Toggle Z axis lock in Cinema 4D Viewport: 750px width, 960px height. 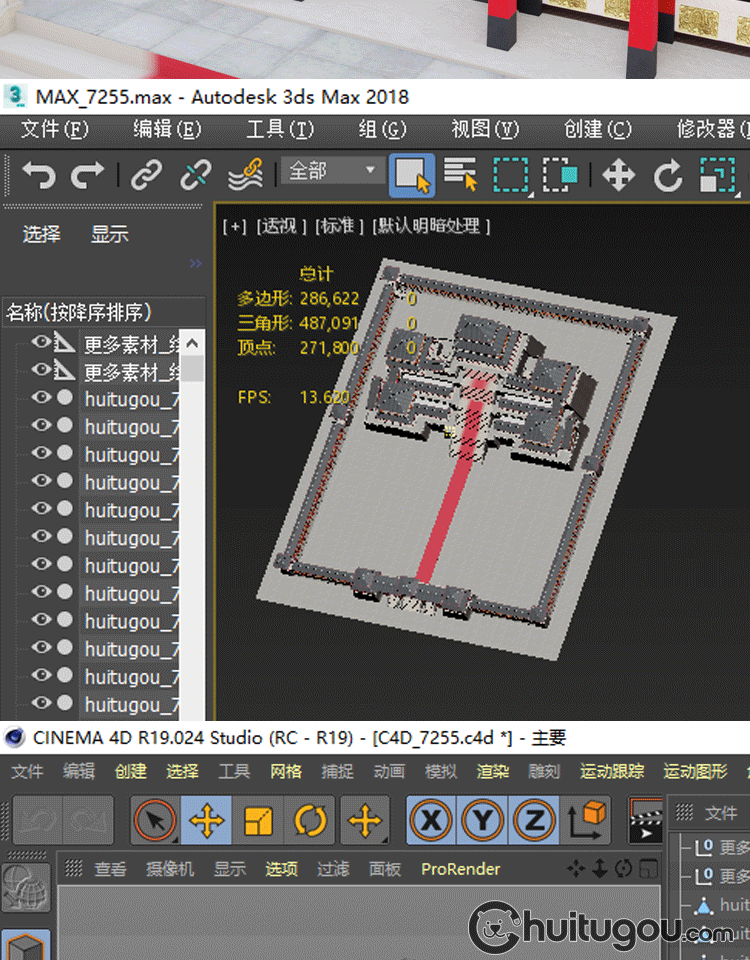pyautogui.click(x=534, y=820)
